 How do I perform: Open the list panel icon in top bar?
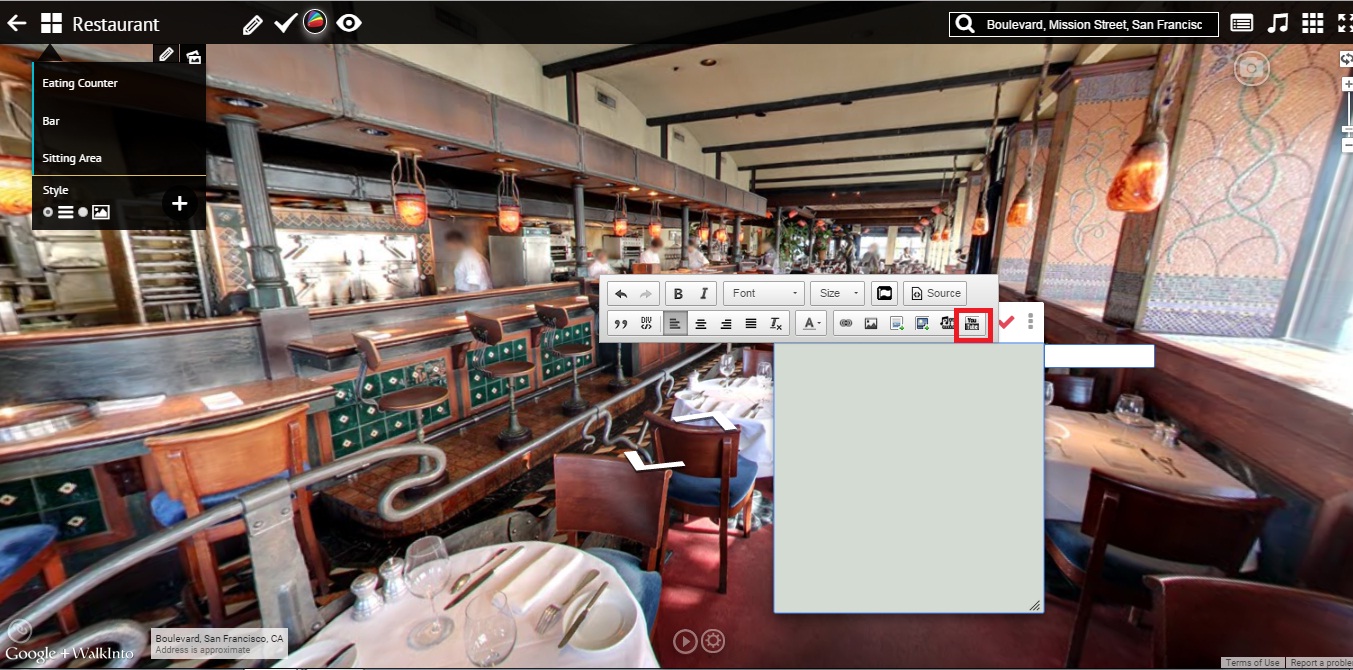1242,23
